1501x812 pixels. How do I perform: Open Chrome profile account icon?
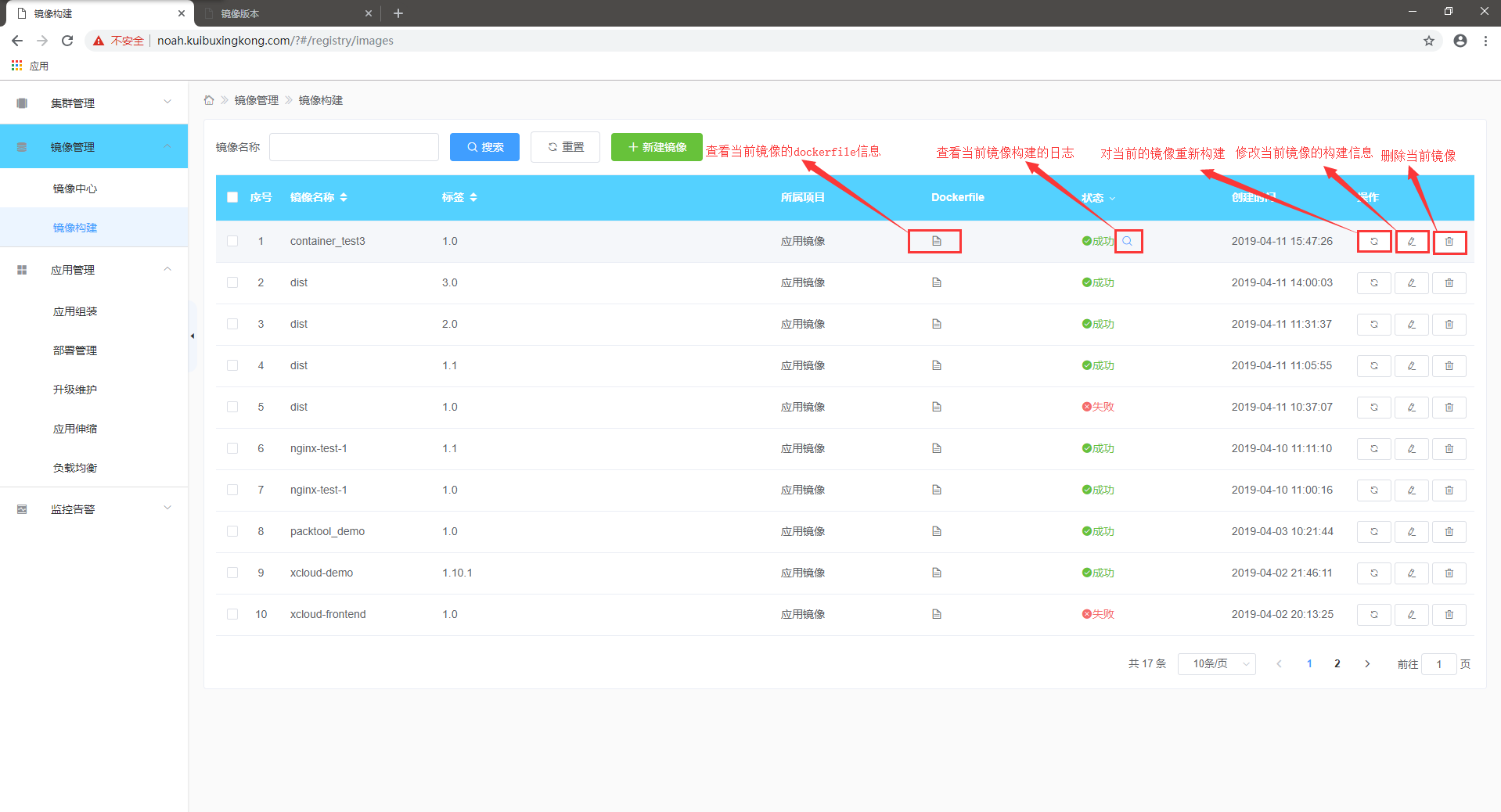pos(1460,41)
